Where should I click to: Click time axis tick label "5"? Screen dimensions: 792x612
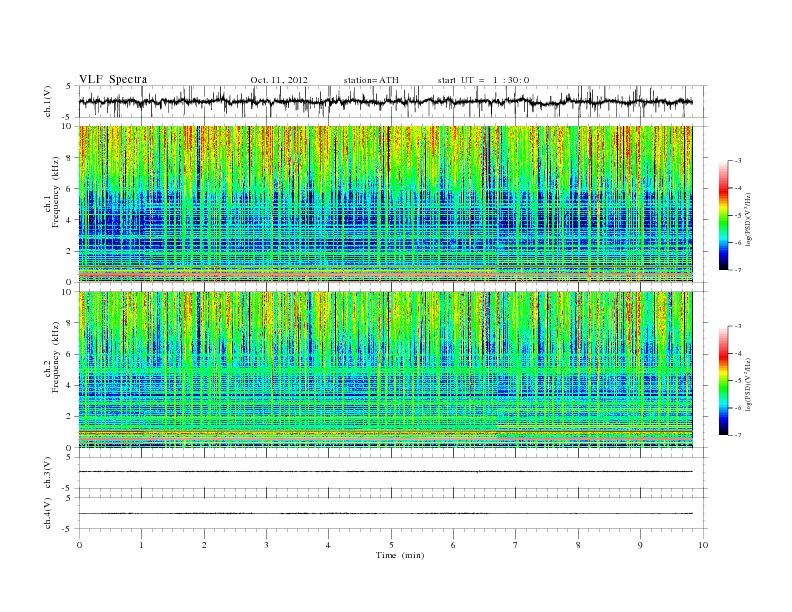tap(391, 545)
